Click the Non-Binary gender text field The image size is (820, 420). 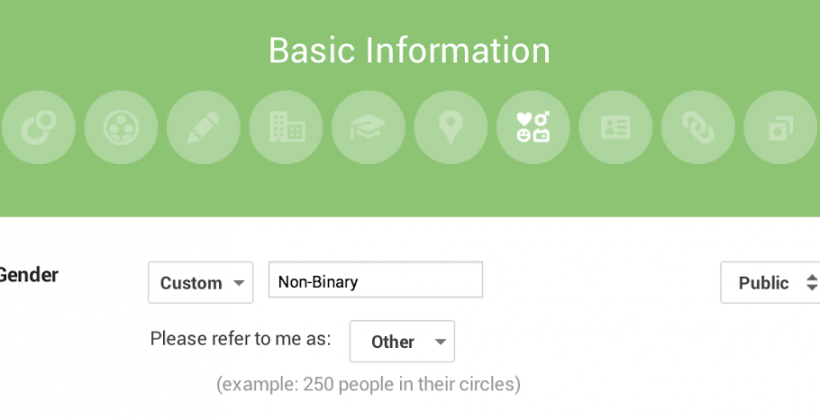pyautogui.click(x=375, y=281)
